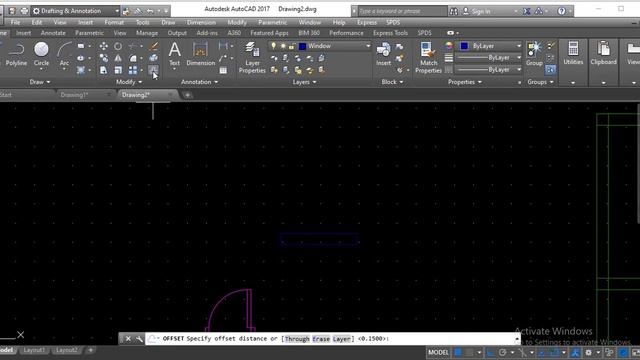Select the Arc draw tool
The image size is (640, 360).
pyautogui.click(x=64, y=54)
